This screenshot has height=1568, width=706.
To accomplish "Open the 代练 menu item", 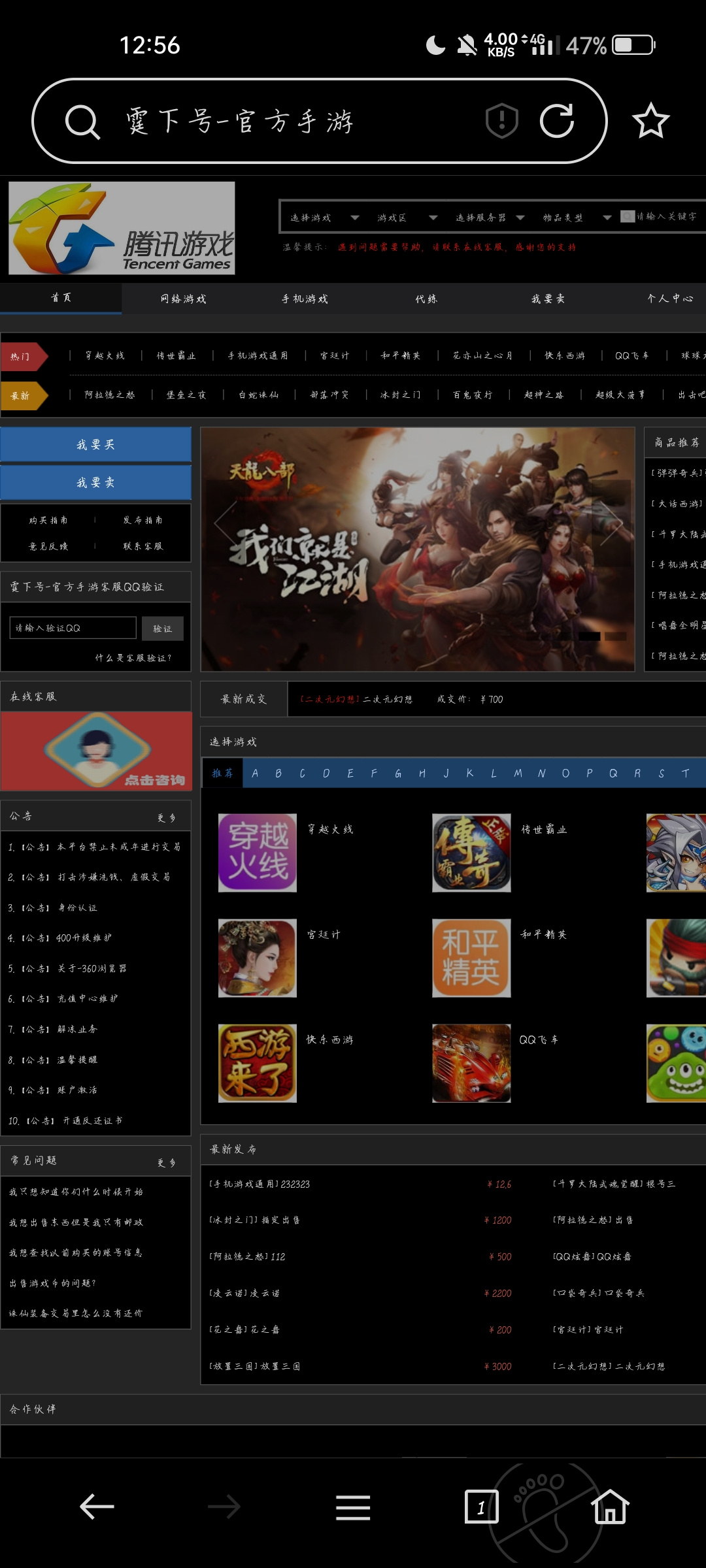I will (x=426, y=299).
